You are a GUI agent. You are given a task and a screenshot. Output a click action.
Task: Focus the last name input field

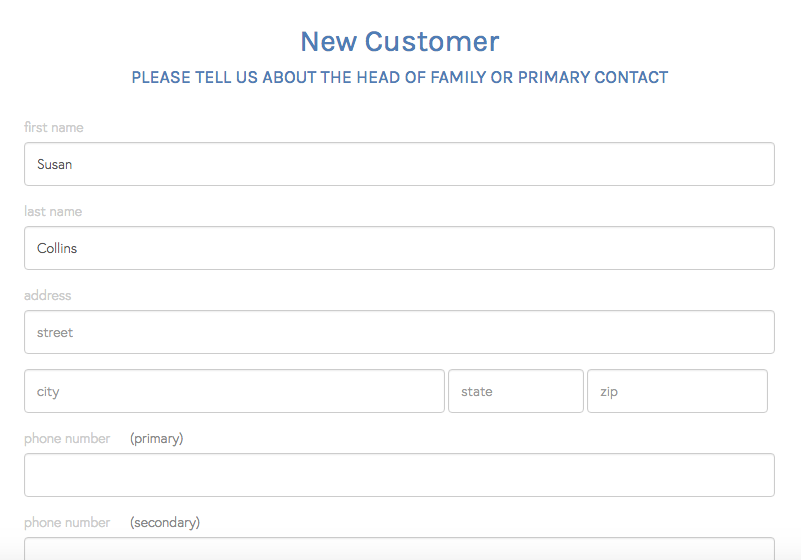(x=400, y=248)
